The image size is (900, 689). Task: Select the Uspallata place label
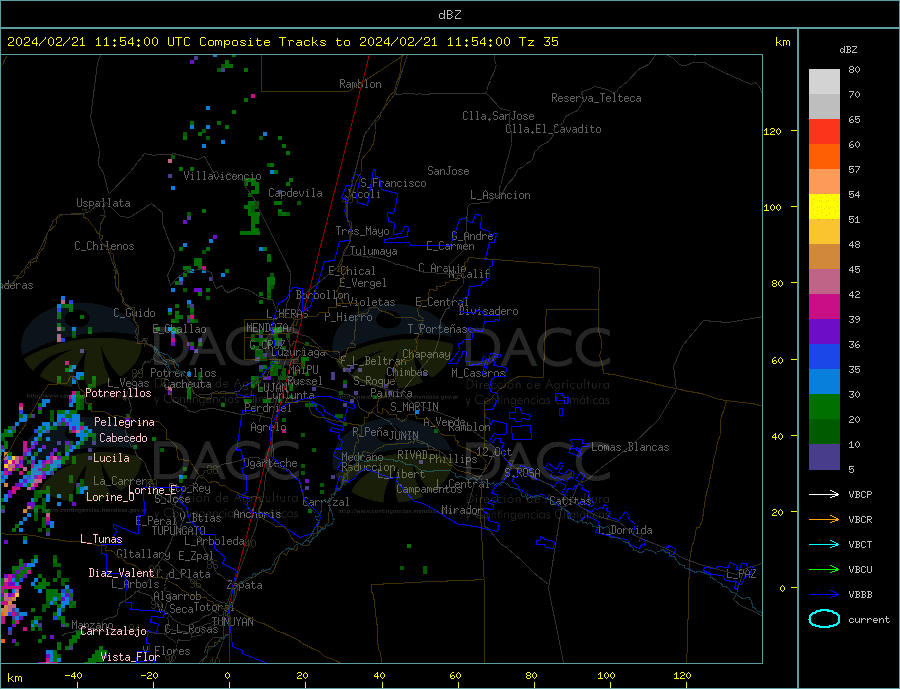click(x=103, y=203)
